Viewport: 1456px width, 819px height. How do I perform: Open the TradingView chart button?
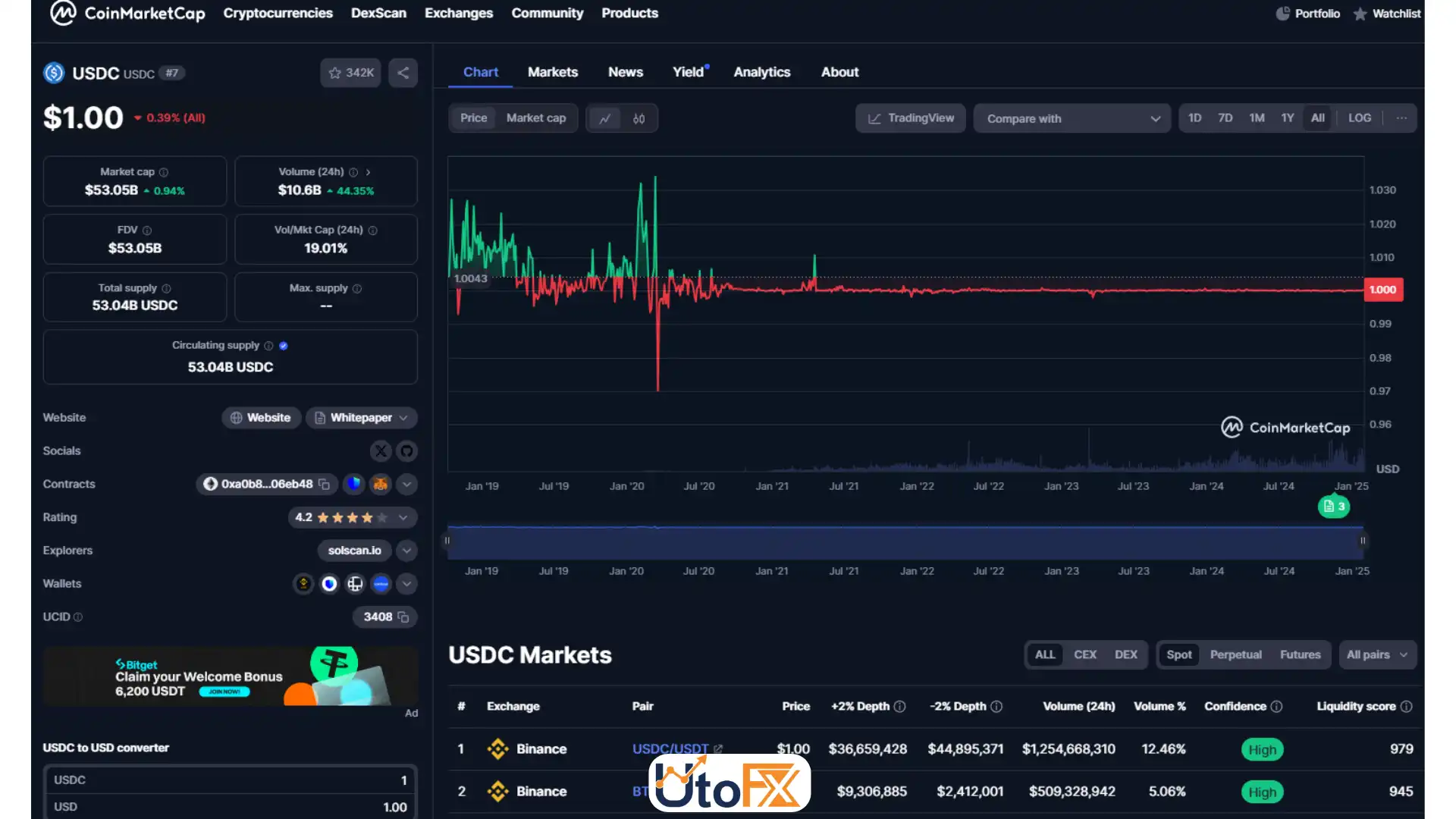pyautogui.click(x=911, y=118)
